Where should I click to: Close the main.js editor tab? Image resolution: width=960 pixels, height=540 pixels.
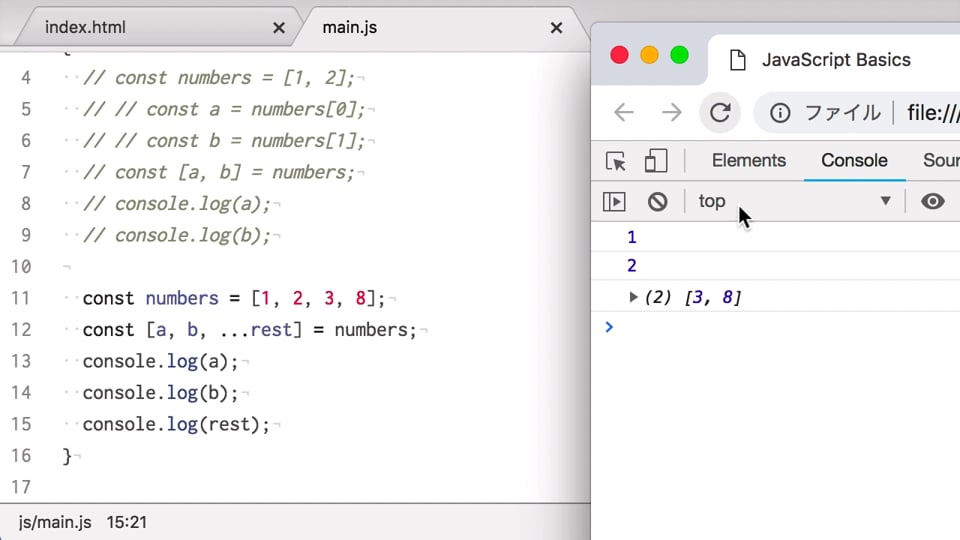(556, 28)
